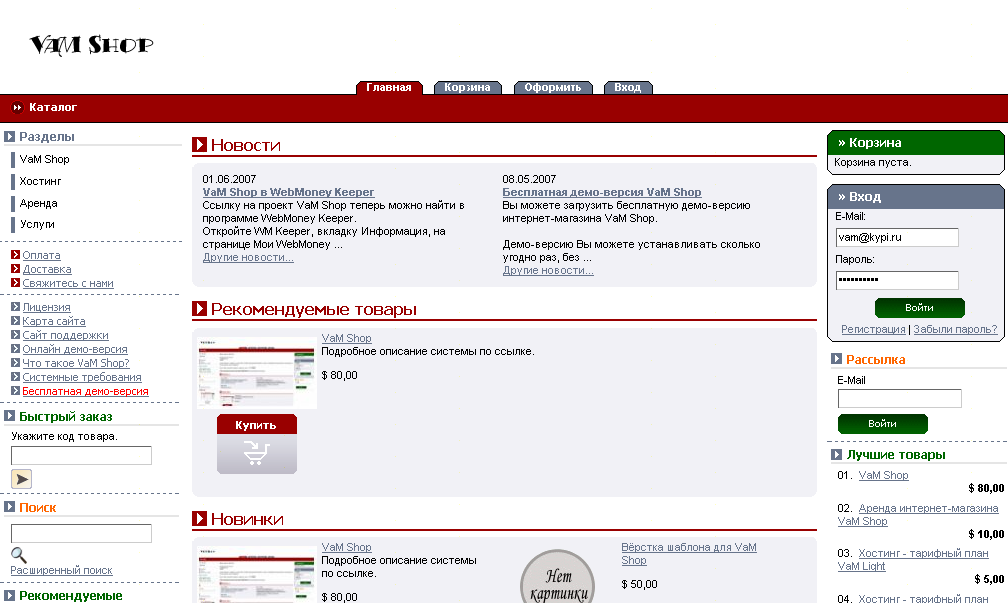Screen dimensions: 1008x603
Task: Select the Хостинг category
Action: click(x=40, y=181)
